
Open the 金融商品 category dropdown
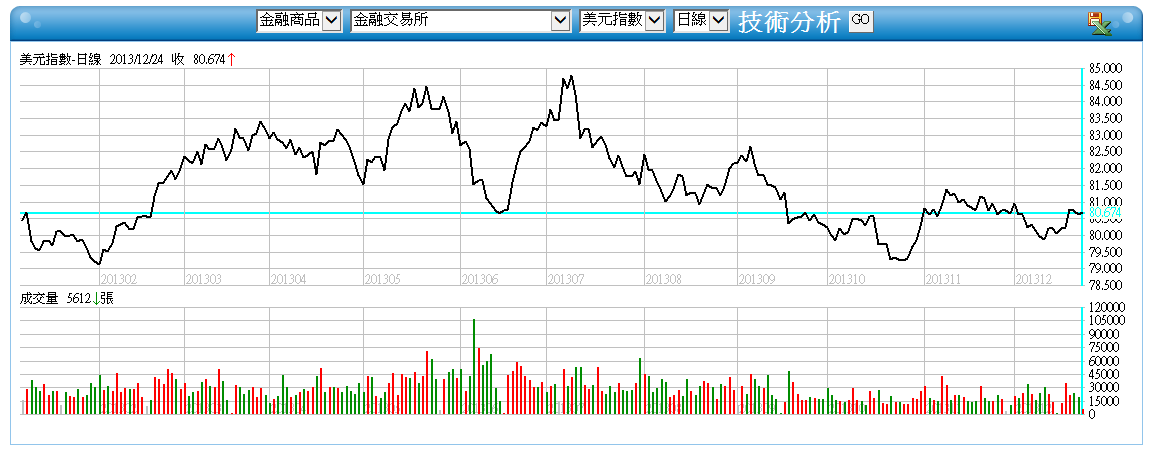point(299,21)
